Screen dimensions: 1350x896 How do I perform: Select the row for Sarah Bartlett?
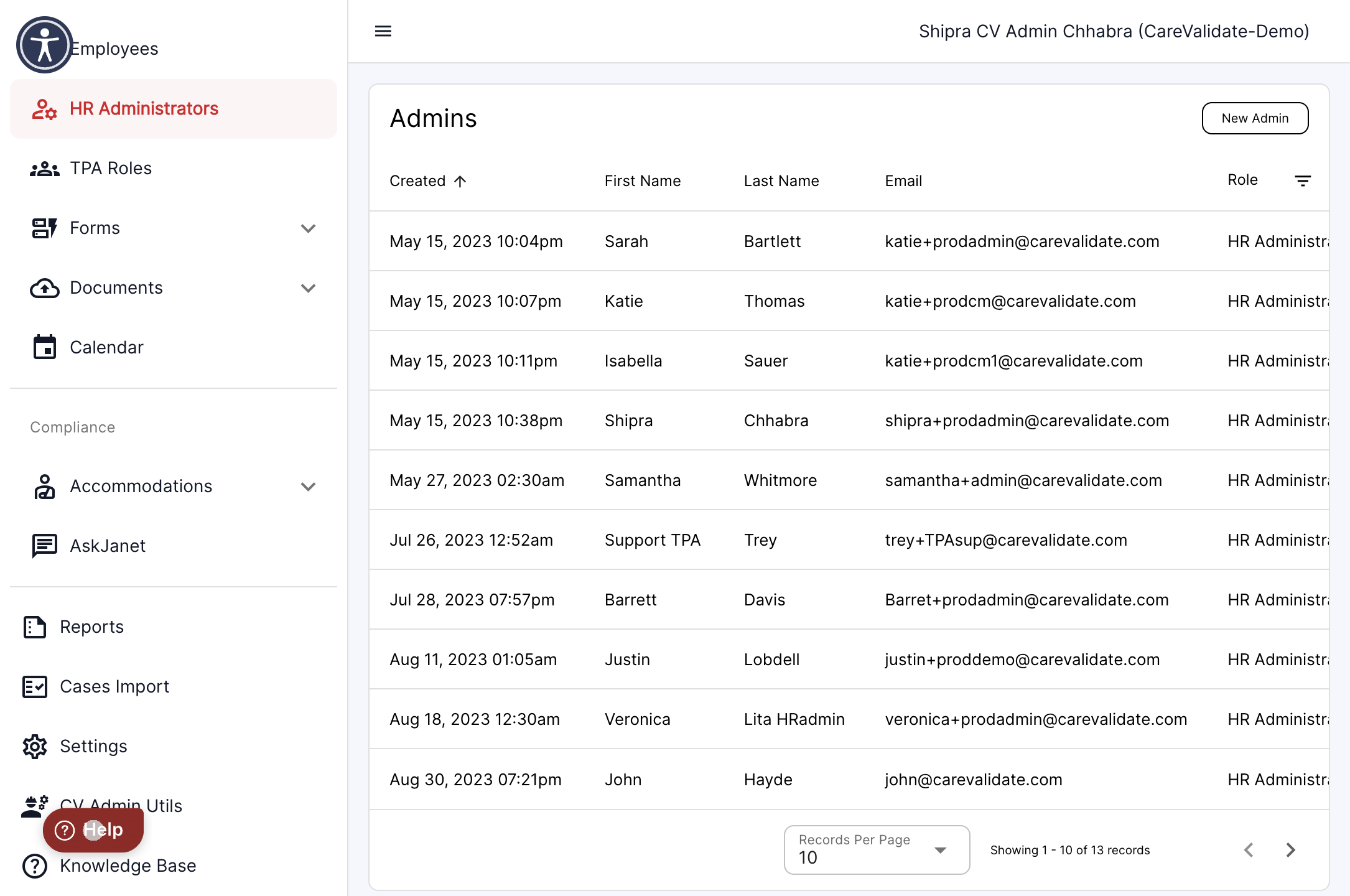coord(849,241)
